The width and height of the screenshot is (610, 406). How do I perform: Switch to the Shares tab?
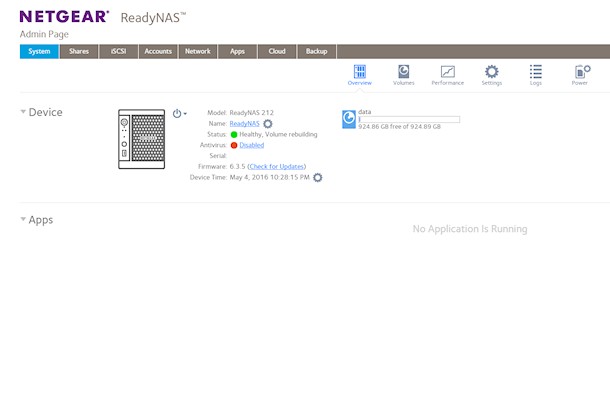[x=78, y=51]
